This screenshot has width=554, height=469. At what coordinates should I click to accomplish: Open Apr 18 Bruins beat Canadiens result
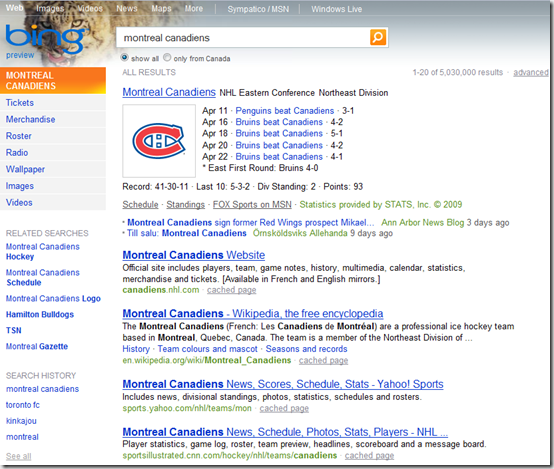pyautogui.click(x=279, y=134)
